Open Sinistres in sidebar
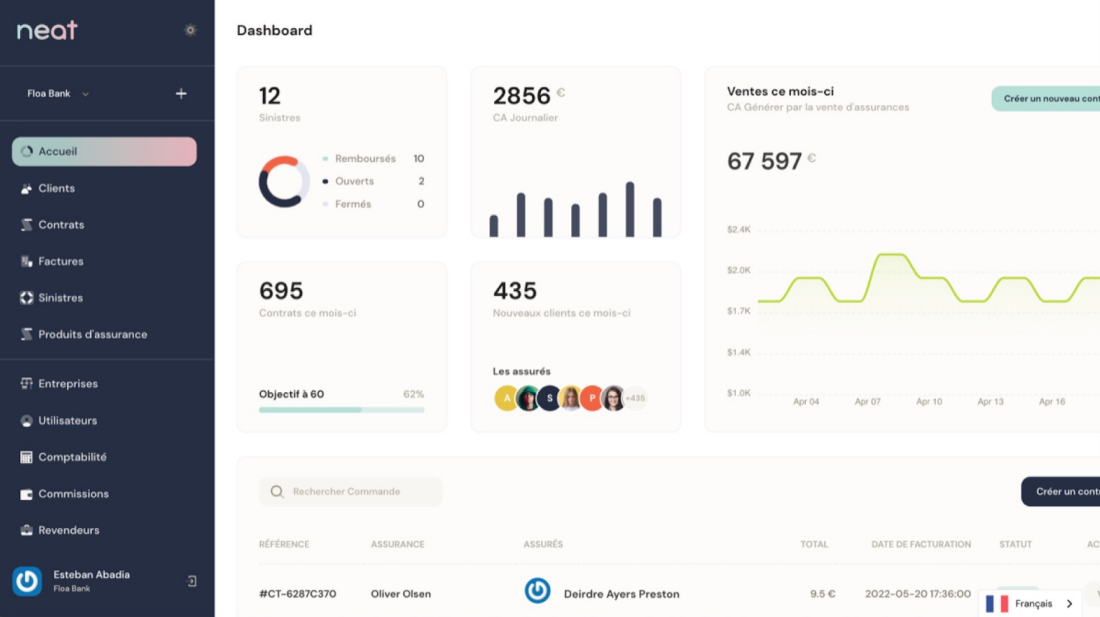This screenshot has width=1100, height=617. [60, 297]
